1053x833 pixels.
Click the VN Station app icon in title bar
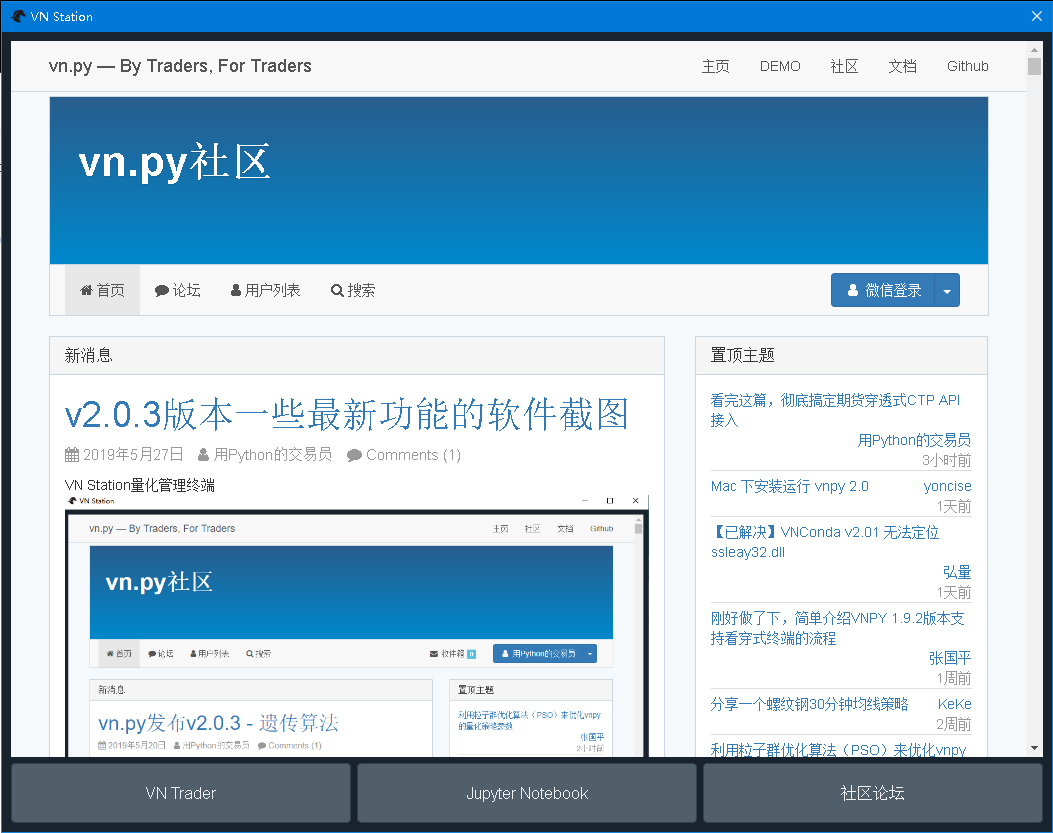coord(18,16)
